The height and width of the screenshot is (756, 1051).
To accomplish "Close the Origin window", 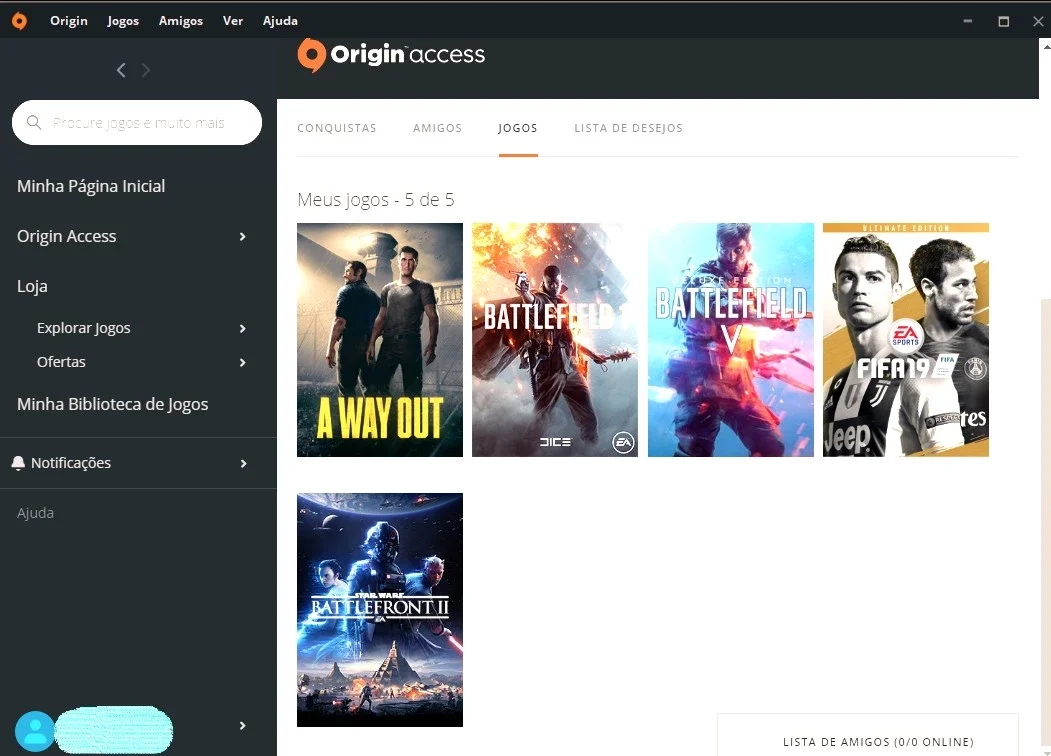I will (x=1038, y=21).
